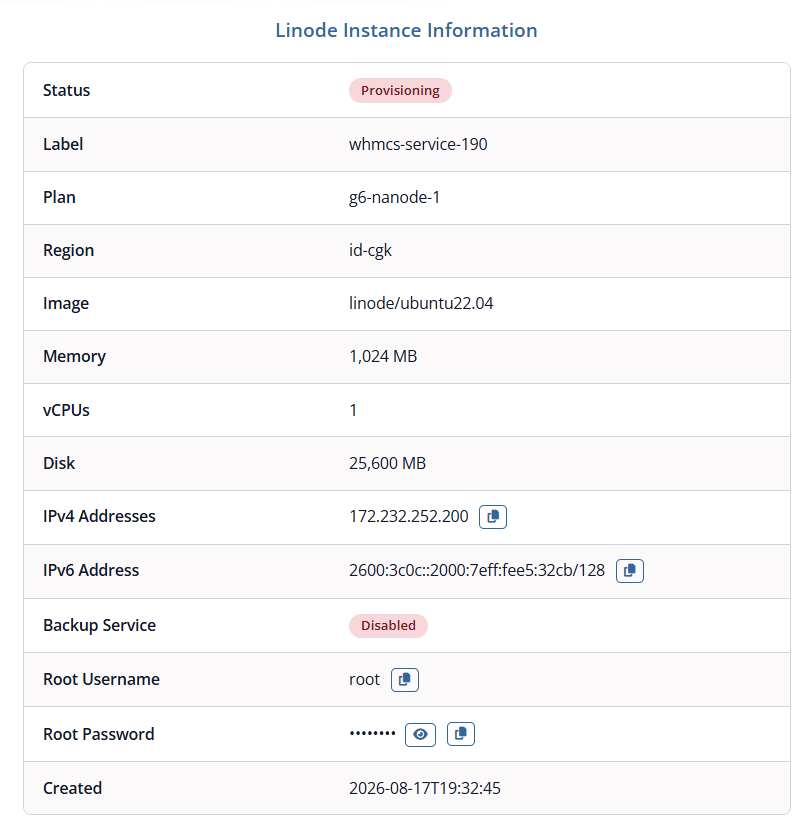Copy the IPv4 address to clipboard

point(493,517)
